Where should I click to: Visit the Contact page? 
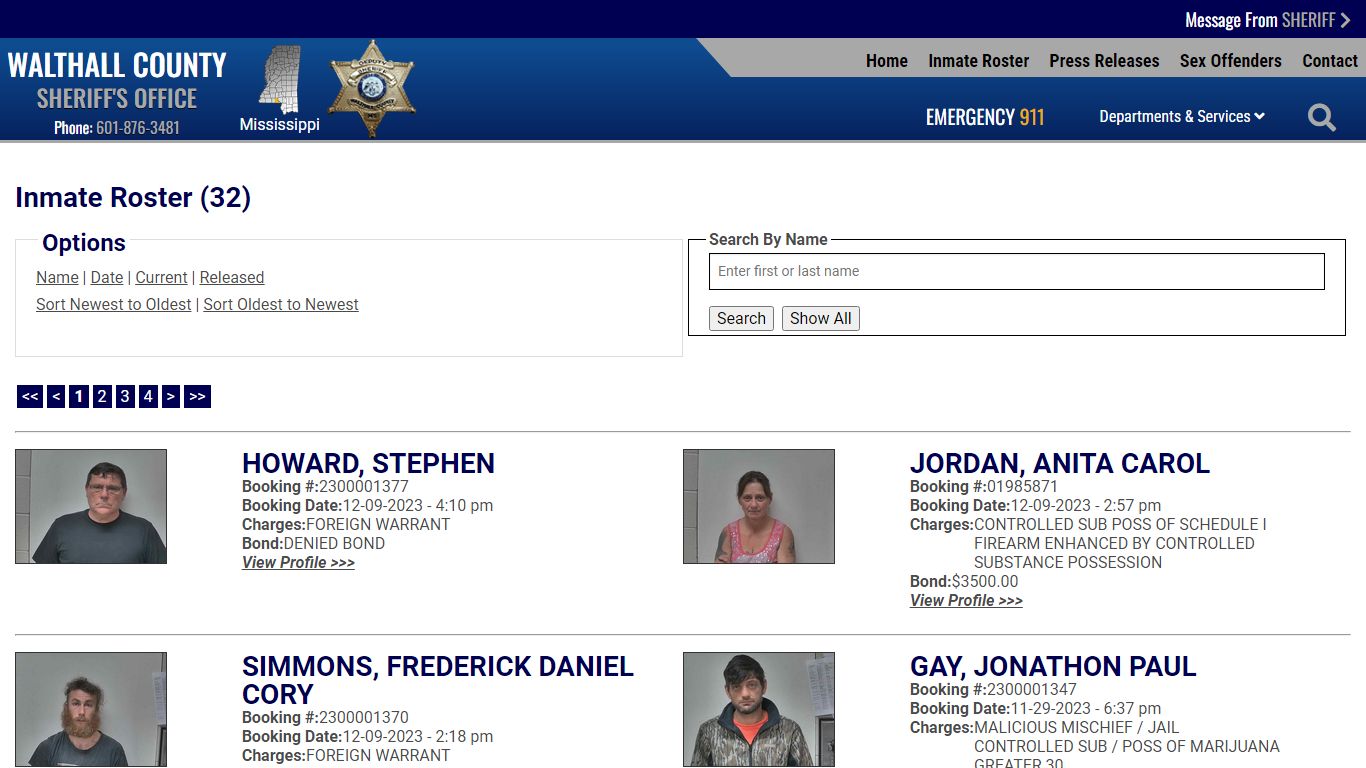pyautogui.click(x=1330, y=60)
